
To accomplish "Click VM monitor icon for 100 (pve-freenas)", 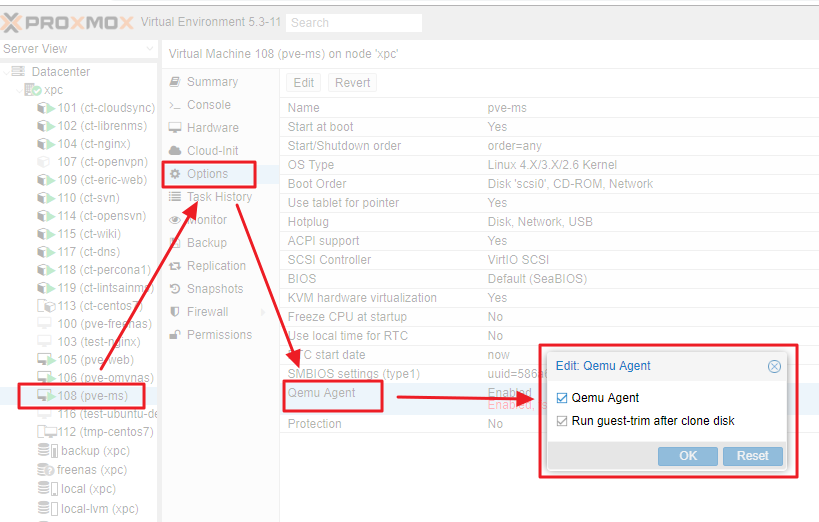I will pyautogui.click(x=44, y=323).
